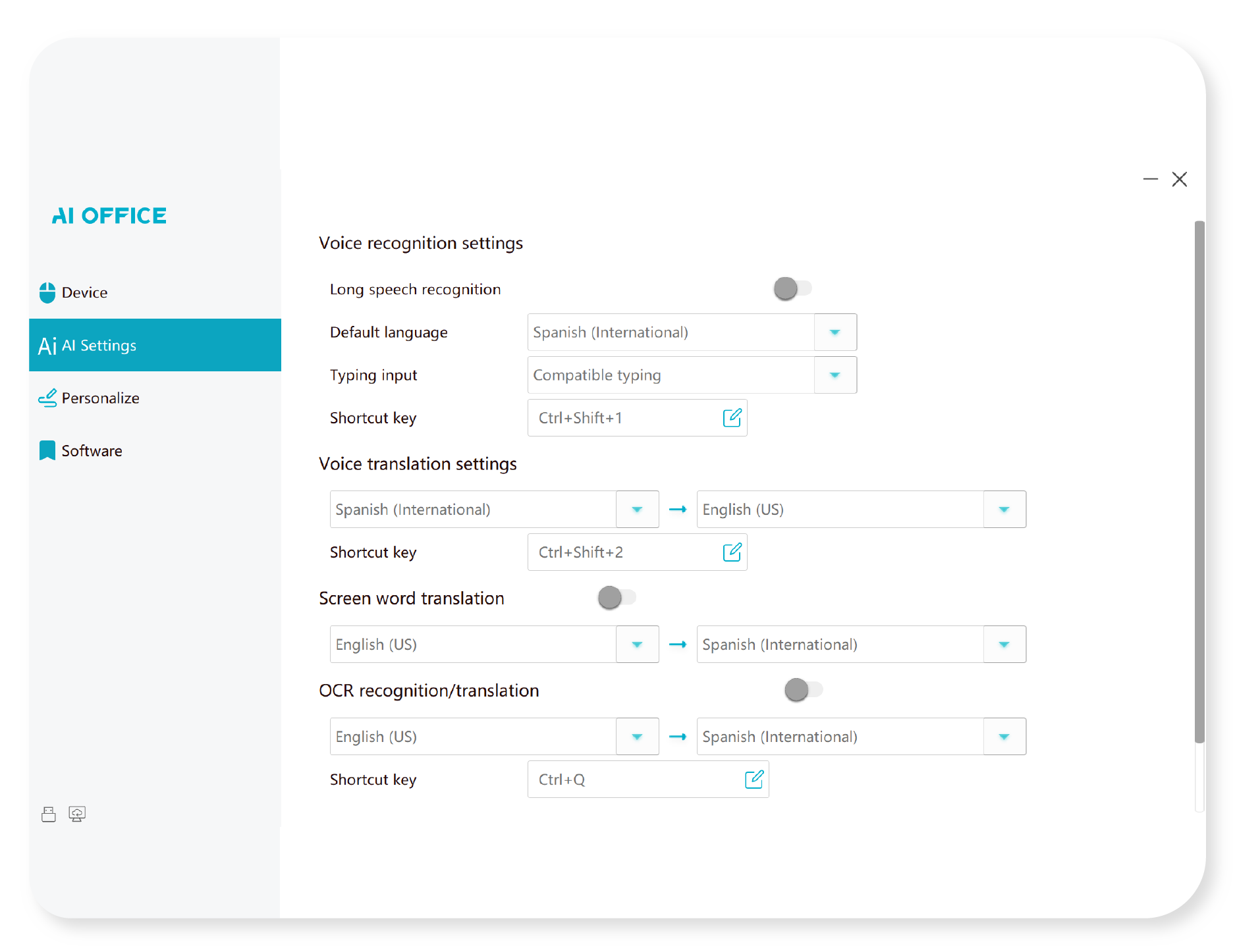Screen dimensions: 1235x952
Task: Click the vertical scrollbar on the right
Action: (x=1199, y=481)
